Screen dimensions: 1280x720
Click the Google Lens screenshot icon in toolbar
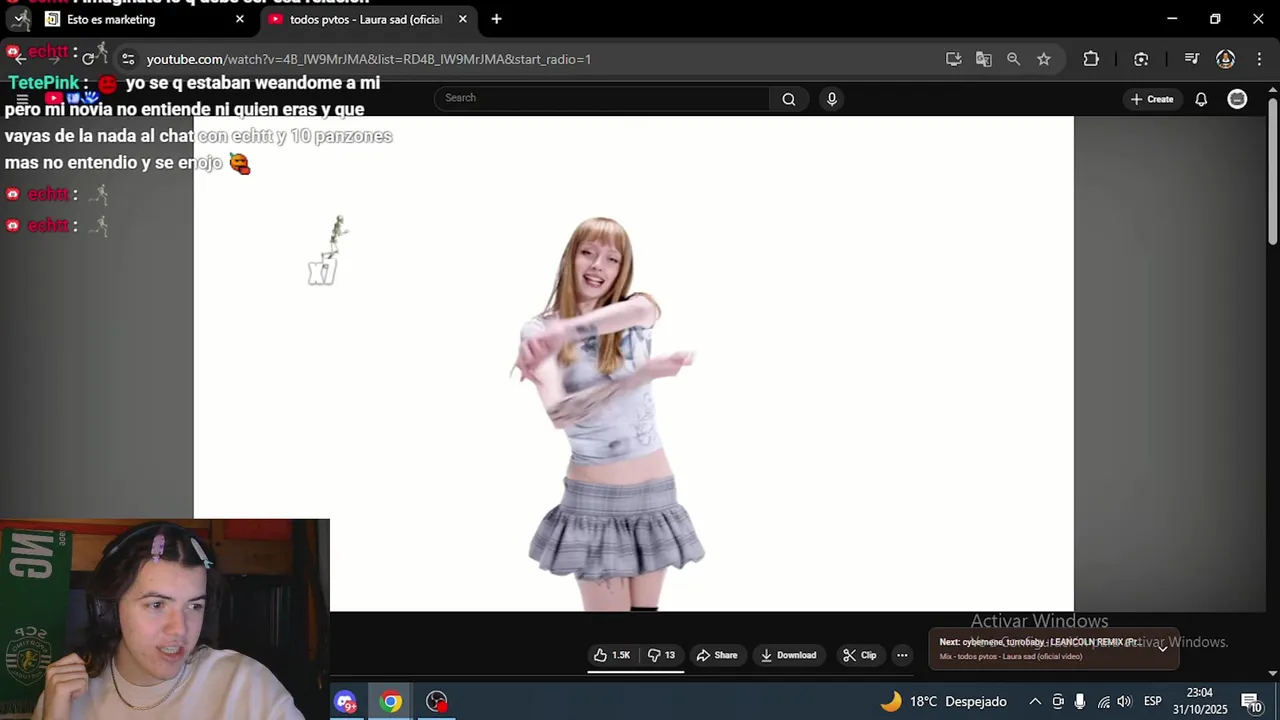coord(1141,59)
